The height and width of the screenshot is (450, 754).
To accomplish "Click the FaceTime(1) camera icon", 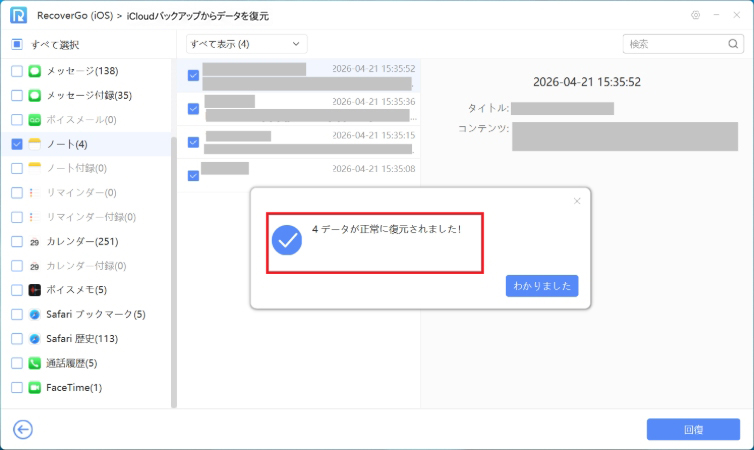I will click(35, 388).
